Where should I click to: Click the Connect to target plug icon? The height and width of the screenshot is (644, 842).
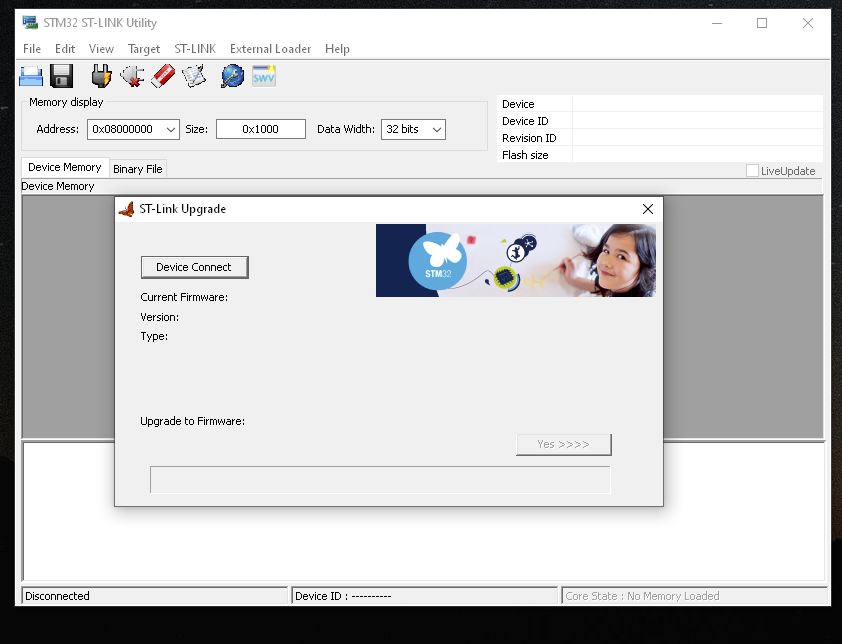tap(101, 76)
